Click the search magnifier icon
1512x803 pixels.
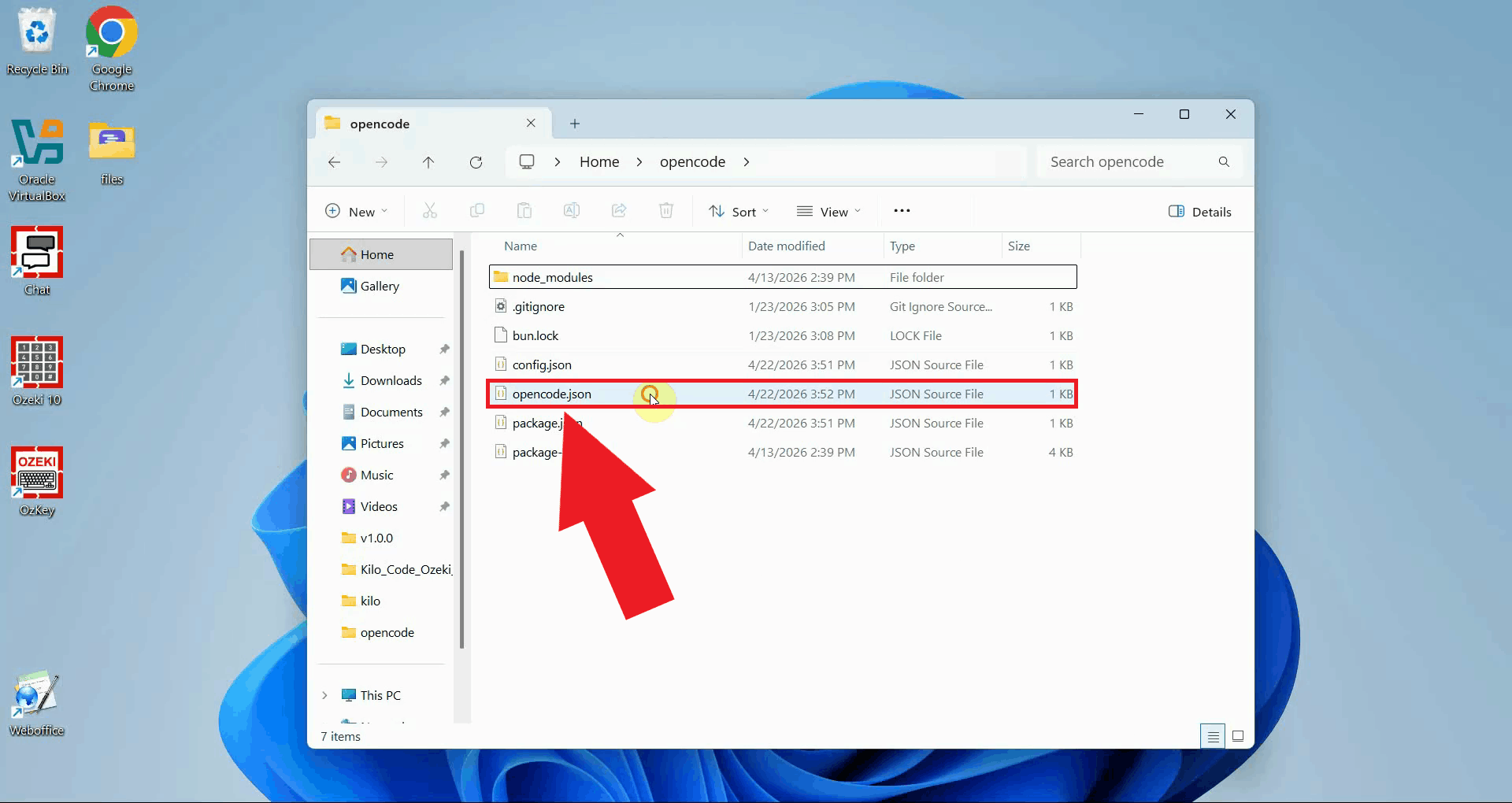1224,162
